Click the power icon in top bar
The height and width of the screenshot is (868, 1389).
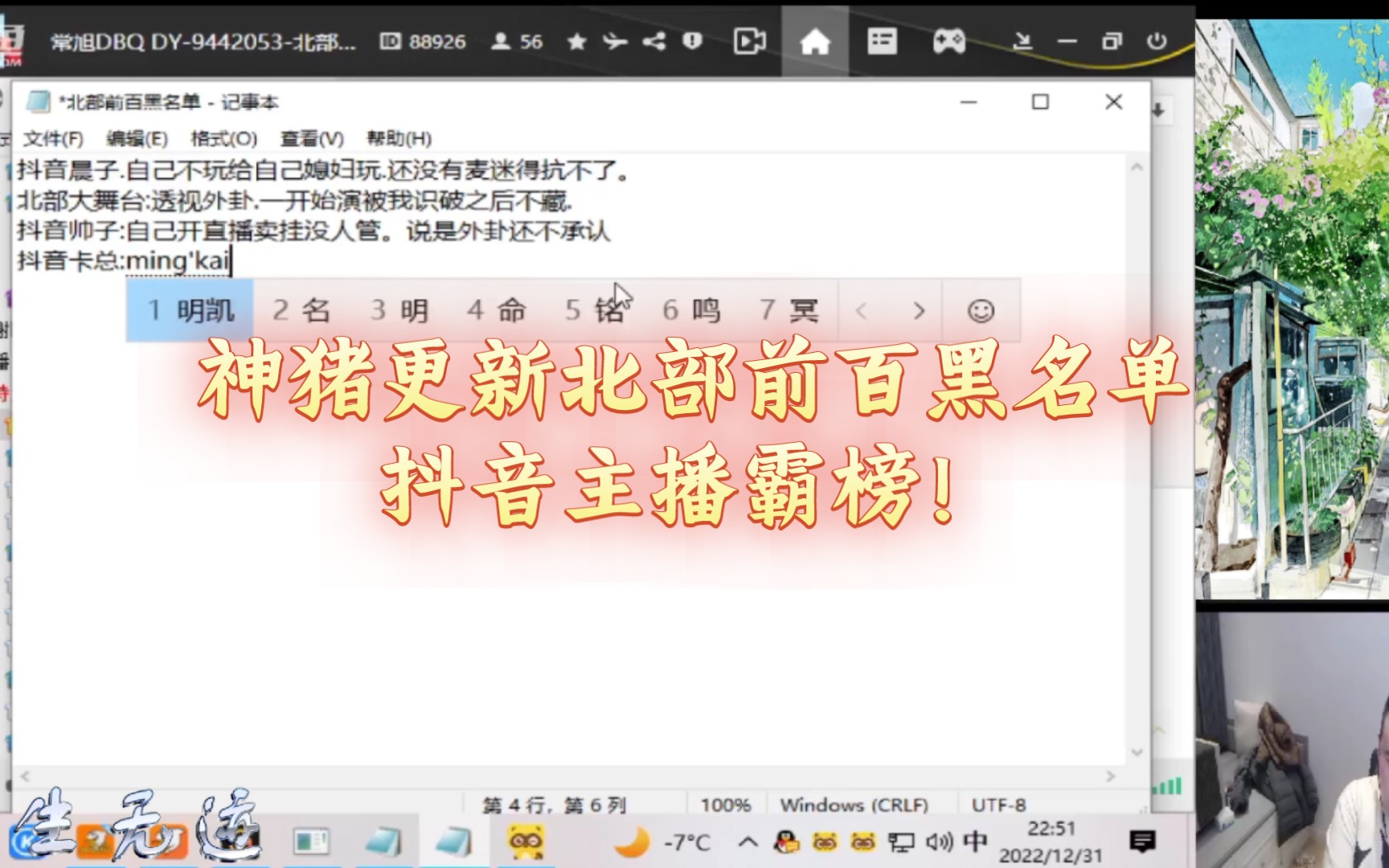point(1157,41)
